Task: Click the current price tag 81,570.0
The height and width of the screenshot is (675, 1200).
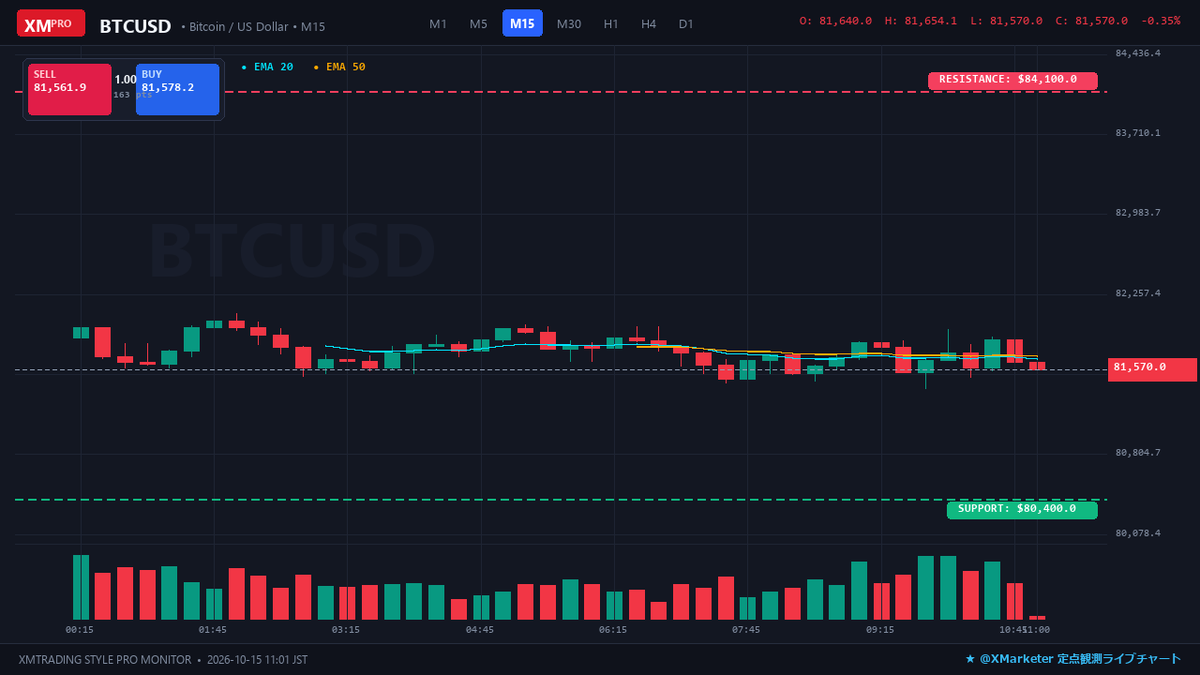Action: (x=1152, y=368)
